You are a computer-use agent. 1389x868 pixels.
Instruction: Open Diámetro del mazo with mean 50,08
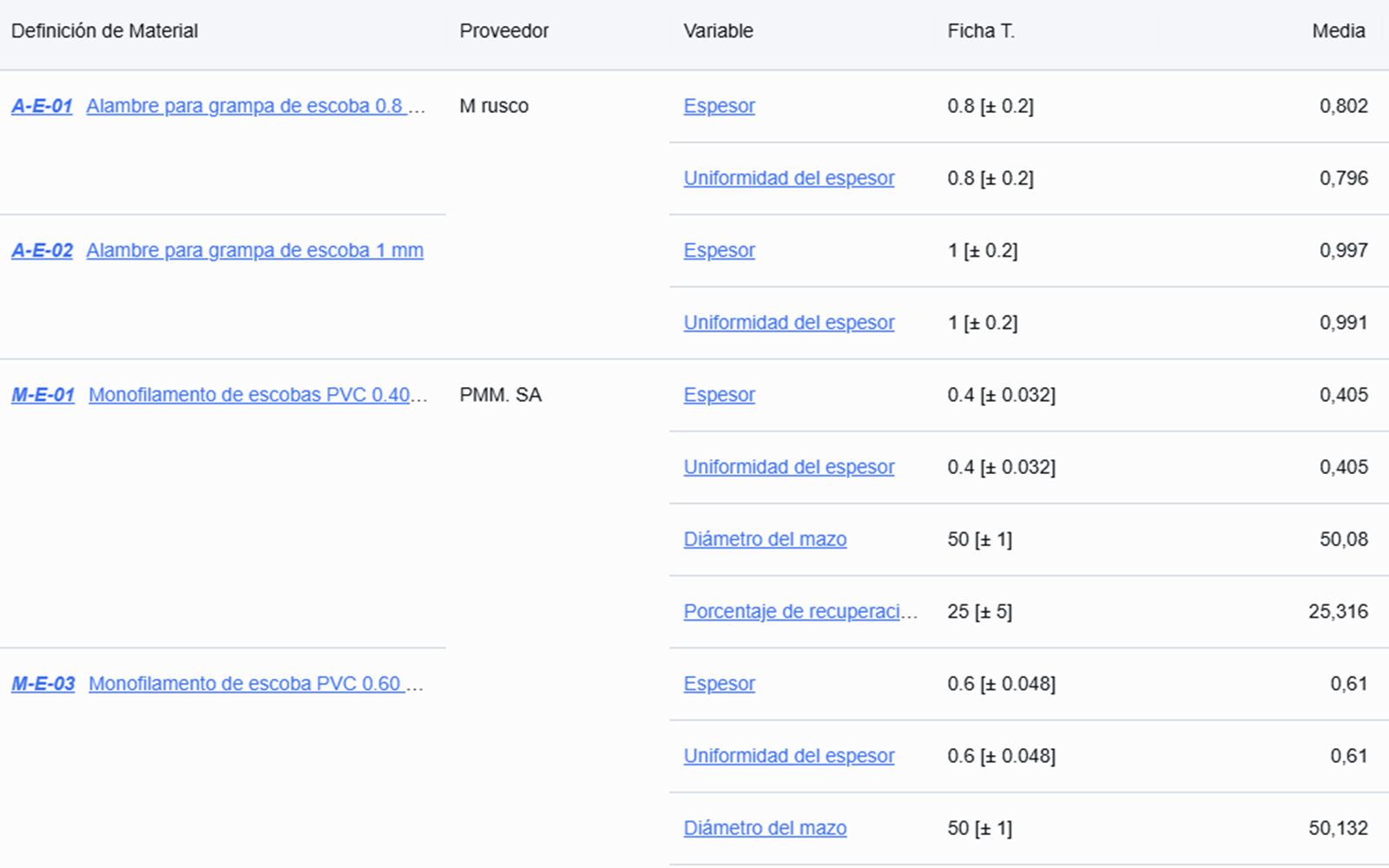(765, 539)
